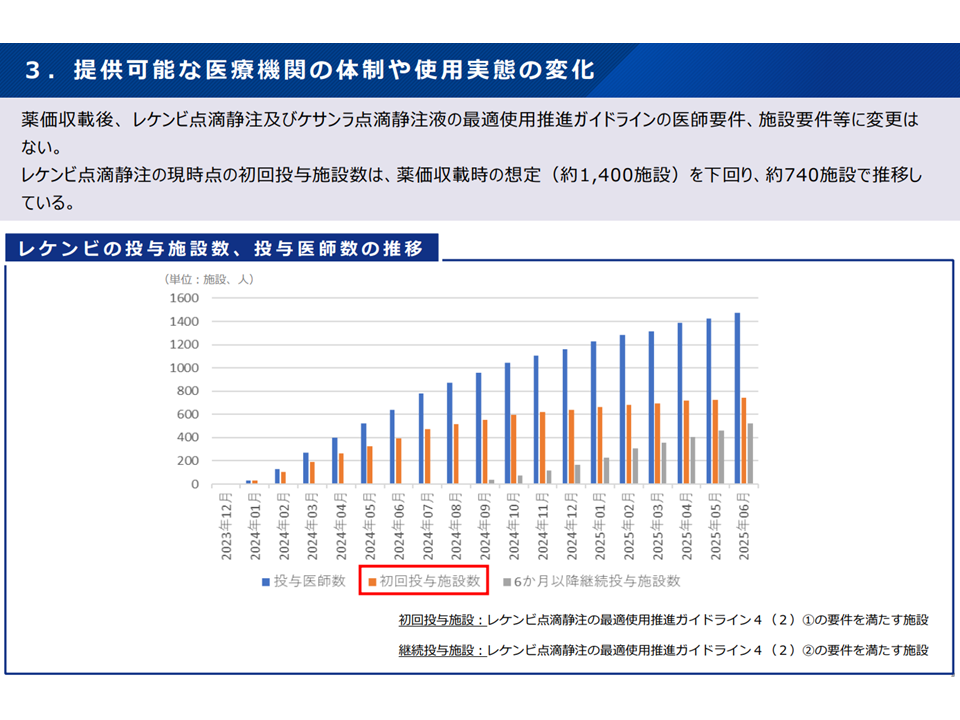Select the 投与医師数 legend label
The width and height of the screenshot is (960, 720).
310,581
